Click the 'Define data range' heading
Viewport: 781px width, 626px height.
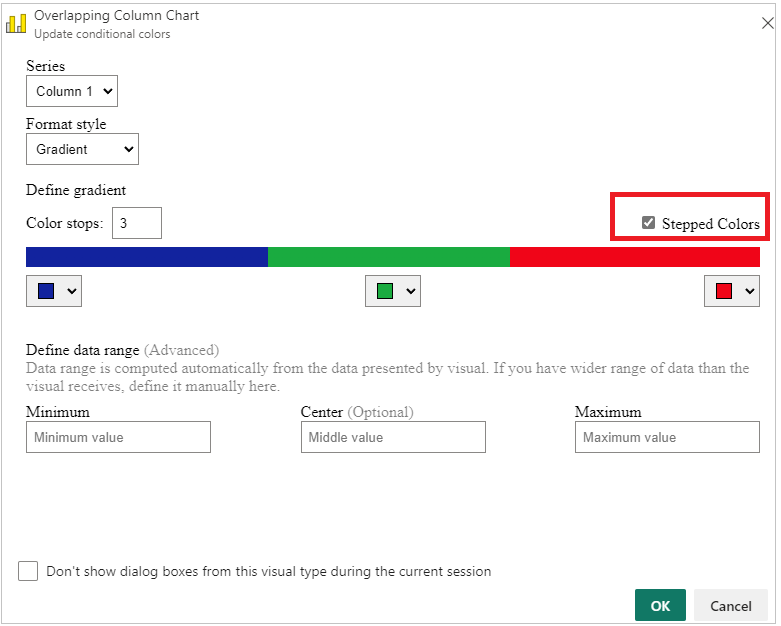coord(83,350)
